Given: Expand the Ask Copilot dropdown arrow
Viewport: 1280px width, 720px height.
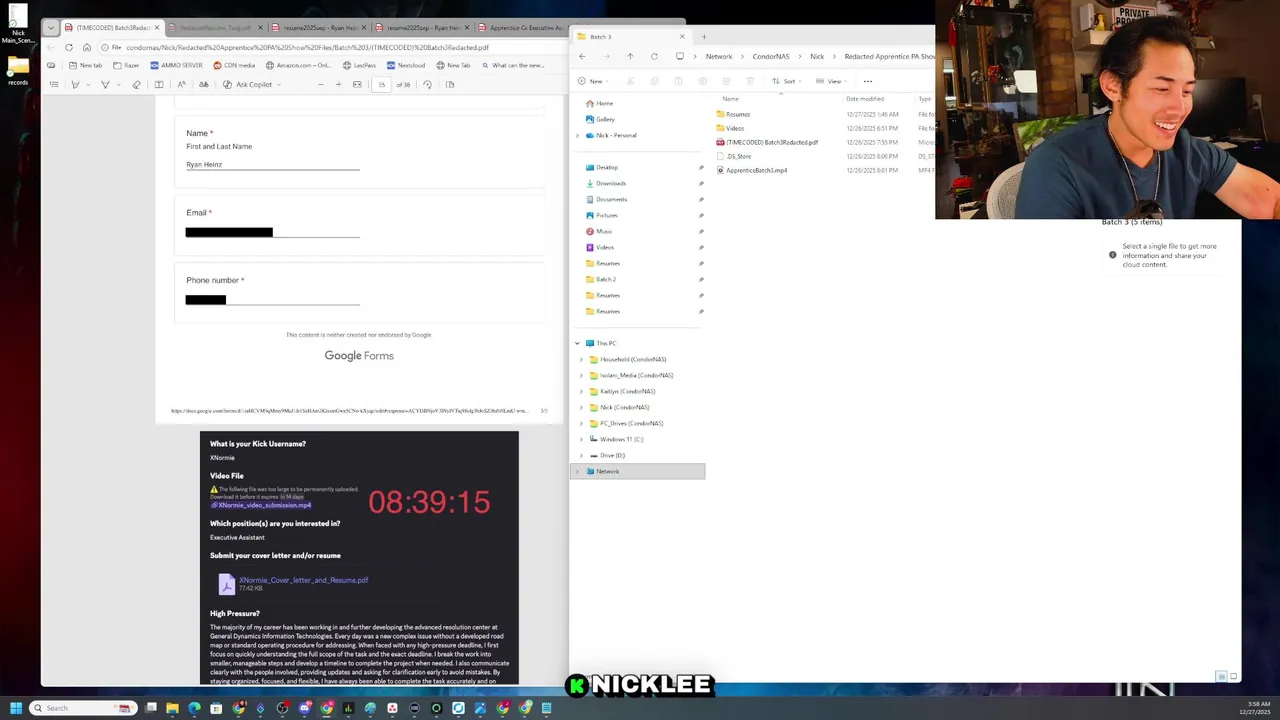Looking at the screenshot, I should pyautogui.click(x=279, y=84).
